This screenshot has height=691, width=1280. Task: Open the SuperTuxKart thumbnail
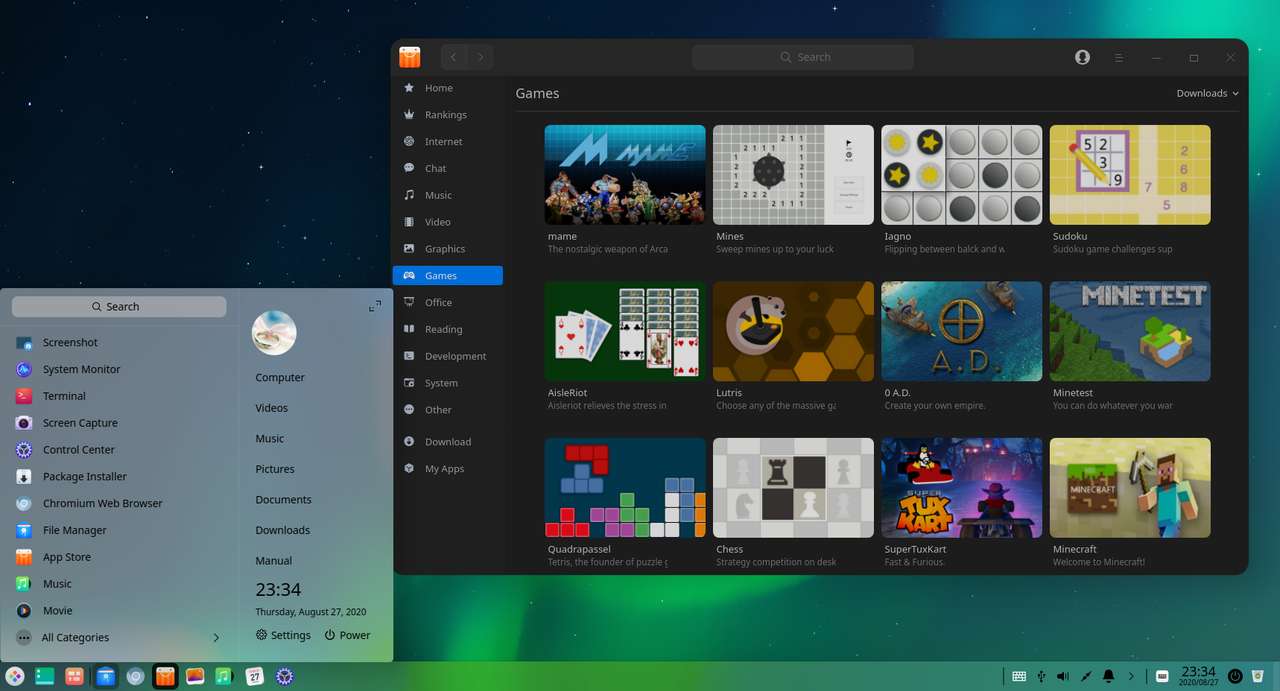click(x=961, y=488)
